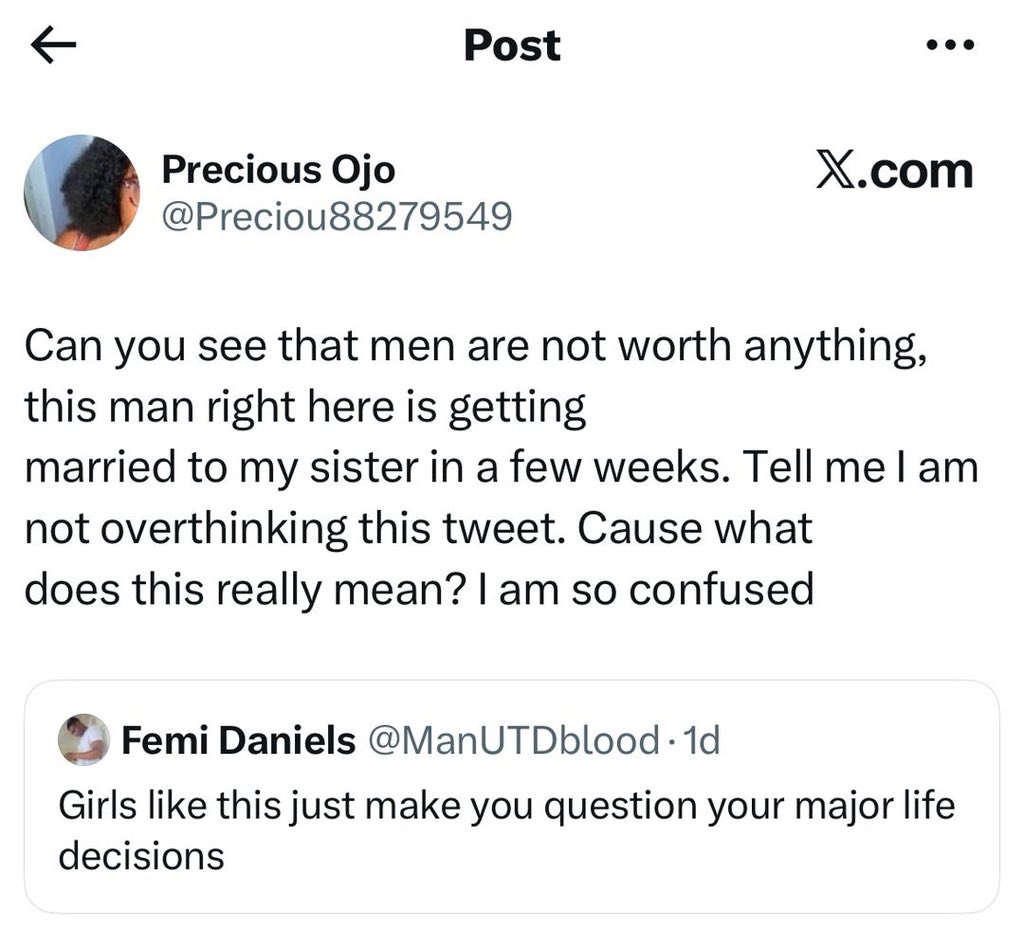The height and width of the screenshot is (948, 1024).
Task: Tap the @ManUTDblood handle
Action: (514, 740)
